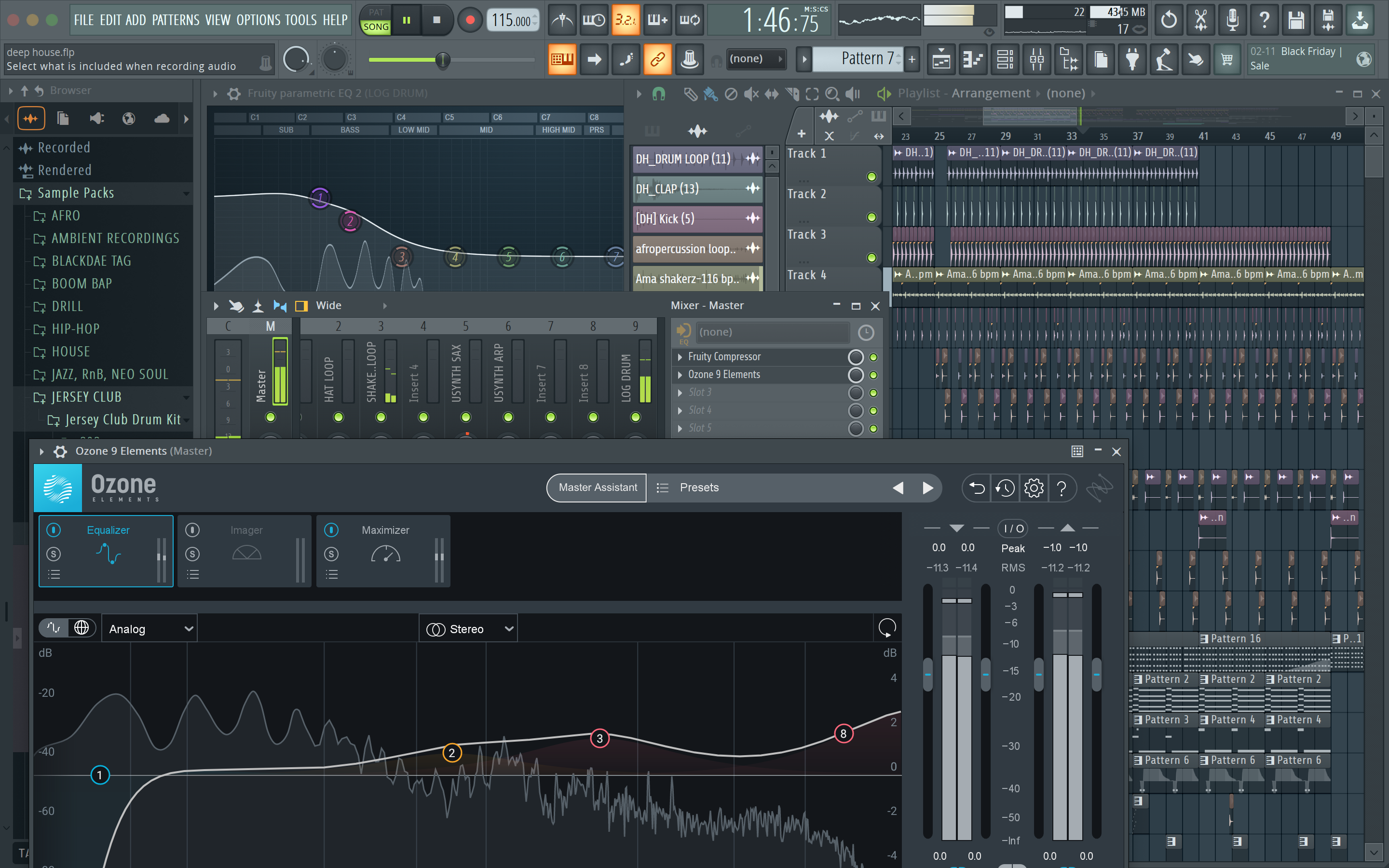This screenshot has height=868, width=1389.
Task: Open the Analog EQ mode dropdown
Action: click(150, 629)
